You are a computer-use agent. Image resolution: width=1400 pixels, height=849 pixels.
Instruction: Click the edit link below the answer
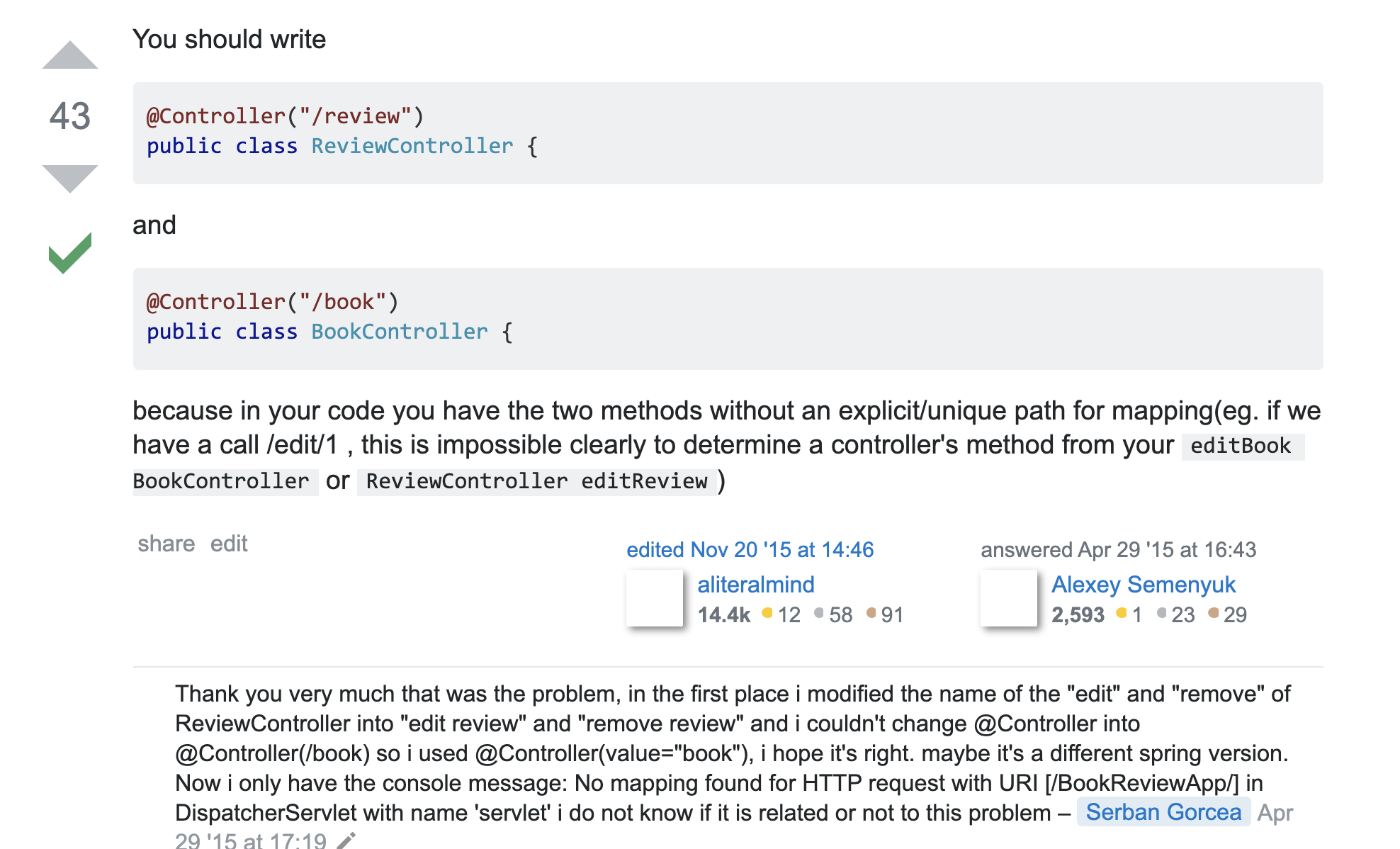tap(228, 544)
